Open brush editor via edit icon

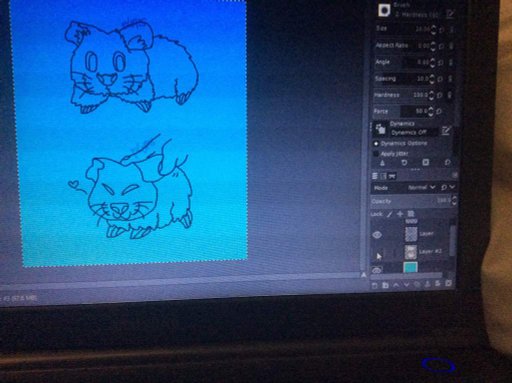[x=450, y=14]
